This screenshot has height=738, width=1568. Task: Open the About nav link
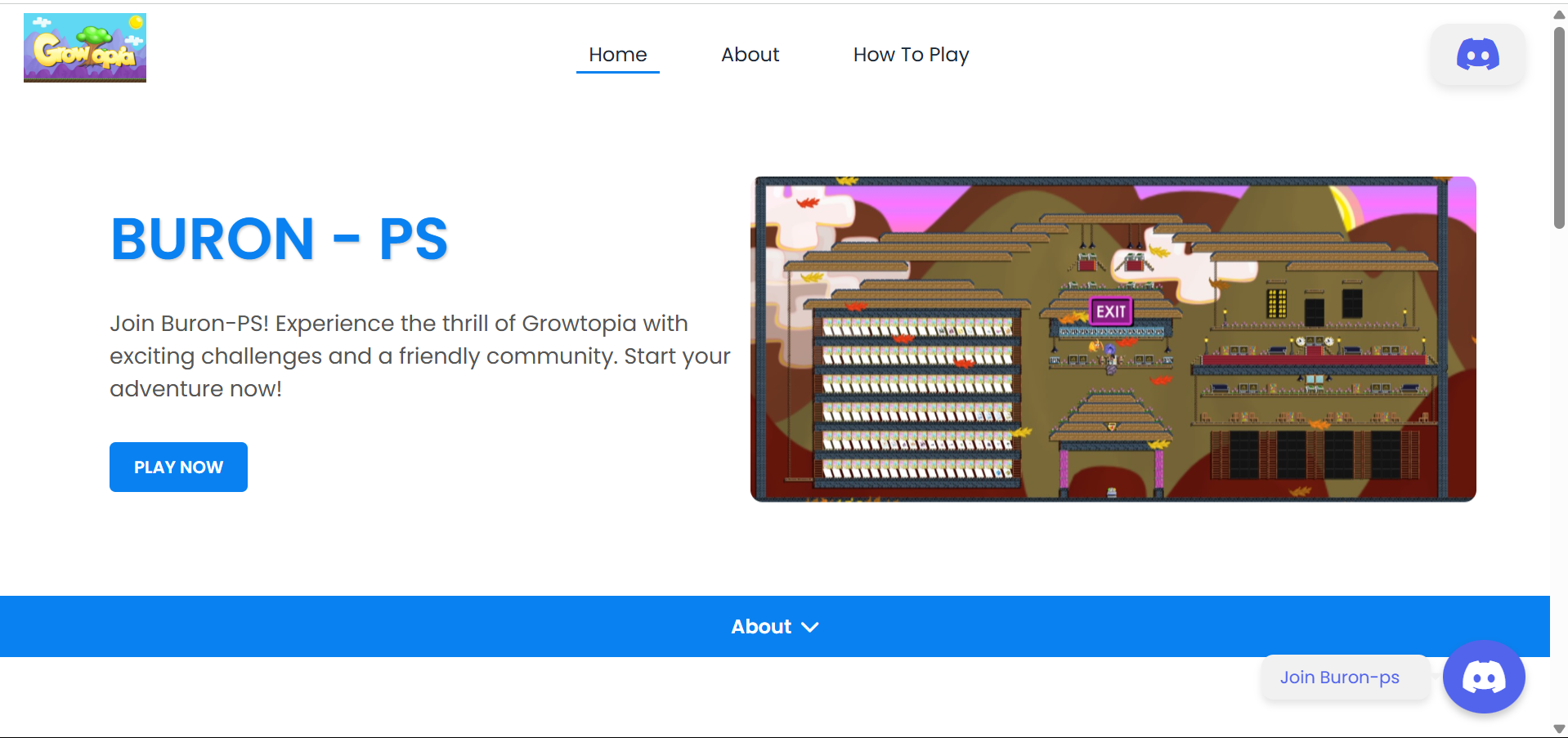tap(750, 55)
